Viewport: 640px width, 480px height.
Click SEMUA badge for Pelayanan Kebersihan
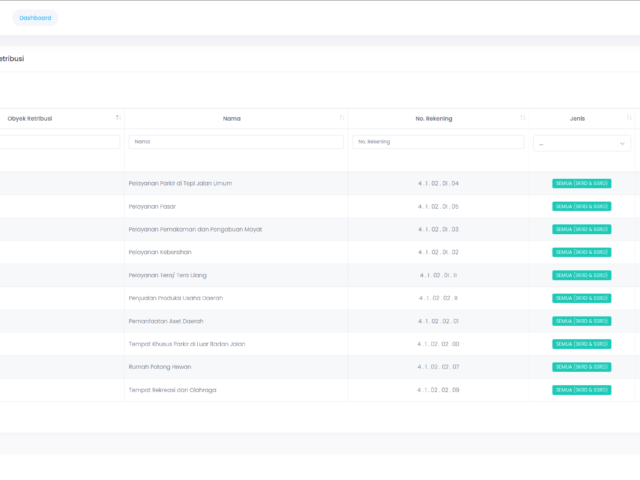[x=582, y=252]
